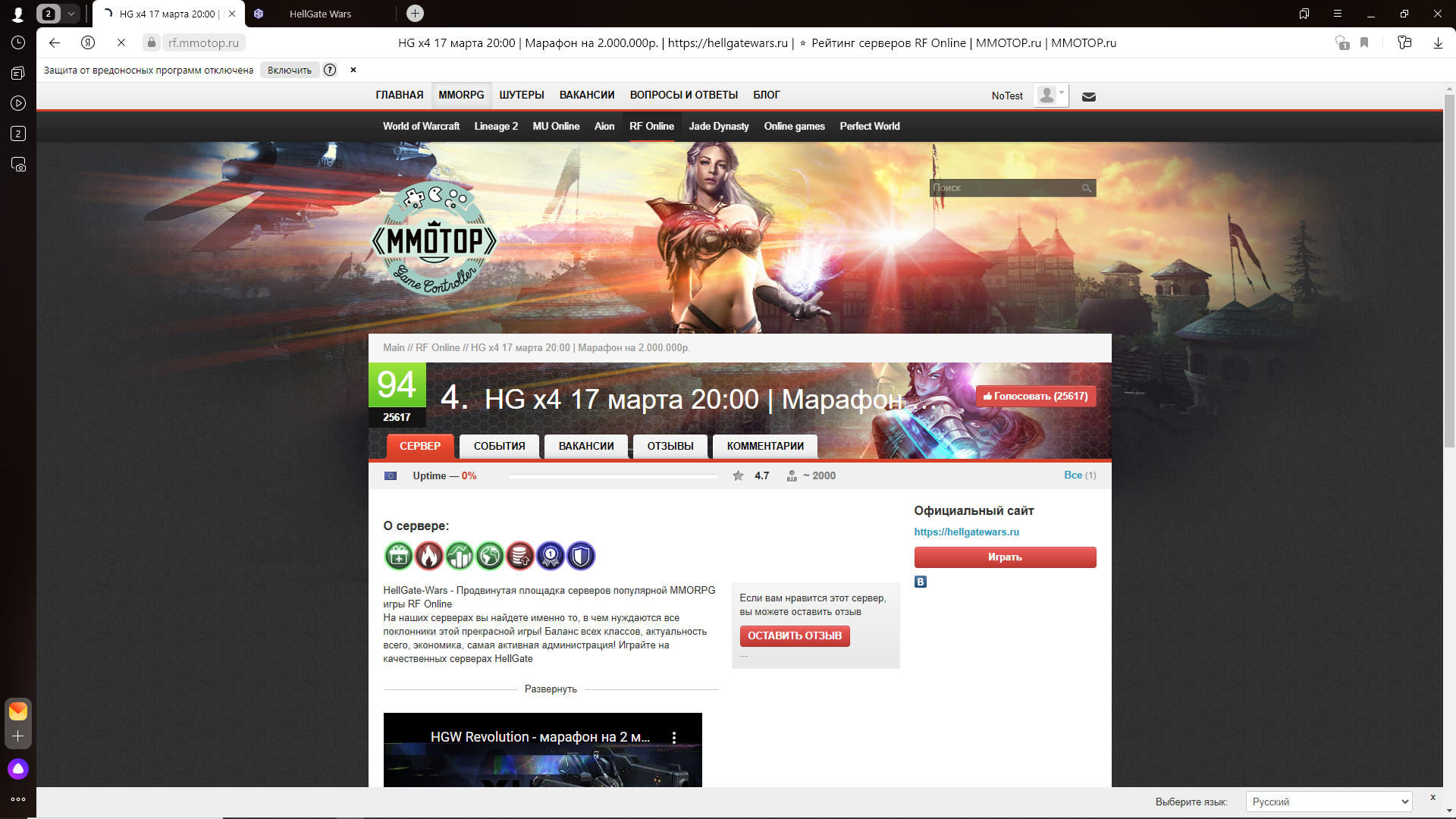Add a new sidebar shortcut

click(18, 736)
